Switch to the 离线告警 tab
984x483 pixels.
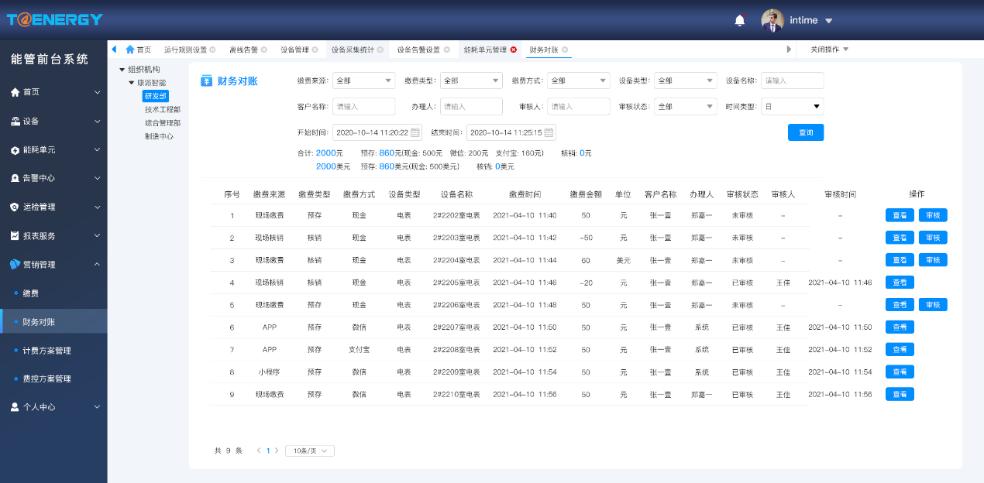pyautogui.click(x=243, y=50)
